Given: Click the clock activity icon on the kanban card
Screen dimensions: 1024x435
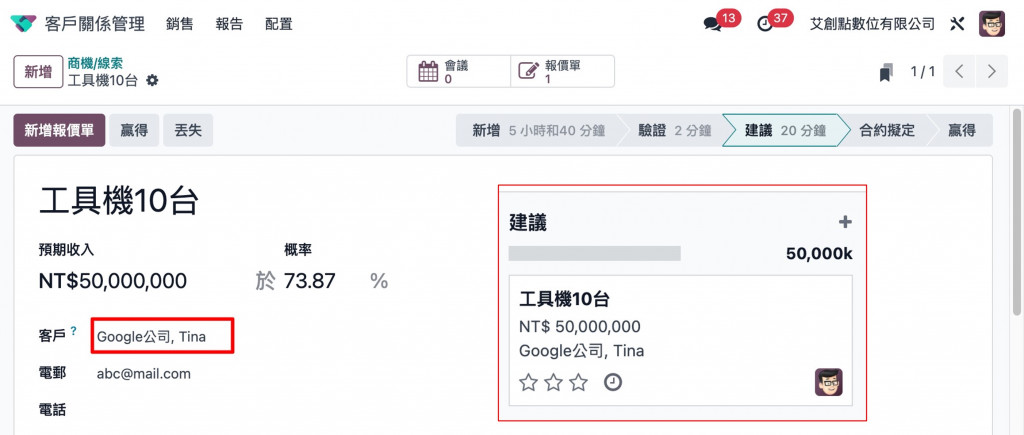Looking at the screenshot, I should tap(613, 382).
